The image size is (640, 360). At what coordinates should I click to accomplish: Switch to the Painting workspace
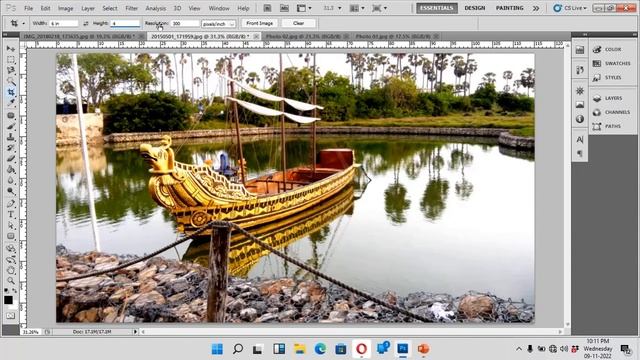point(509,8)
